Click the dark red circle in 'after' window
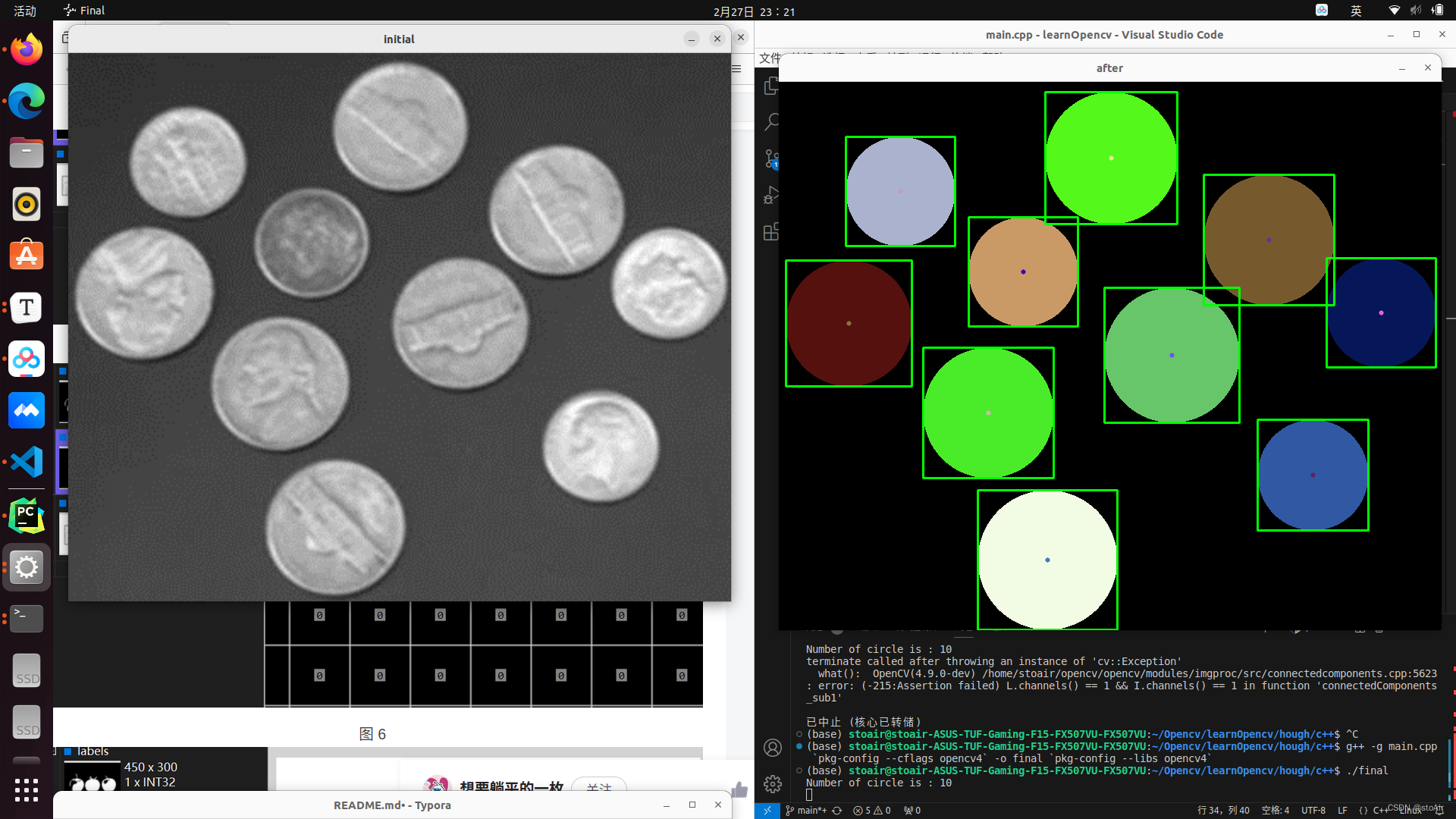The width and height of the screenshot is (1456, 819). [849, 323]
